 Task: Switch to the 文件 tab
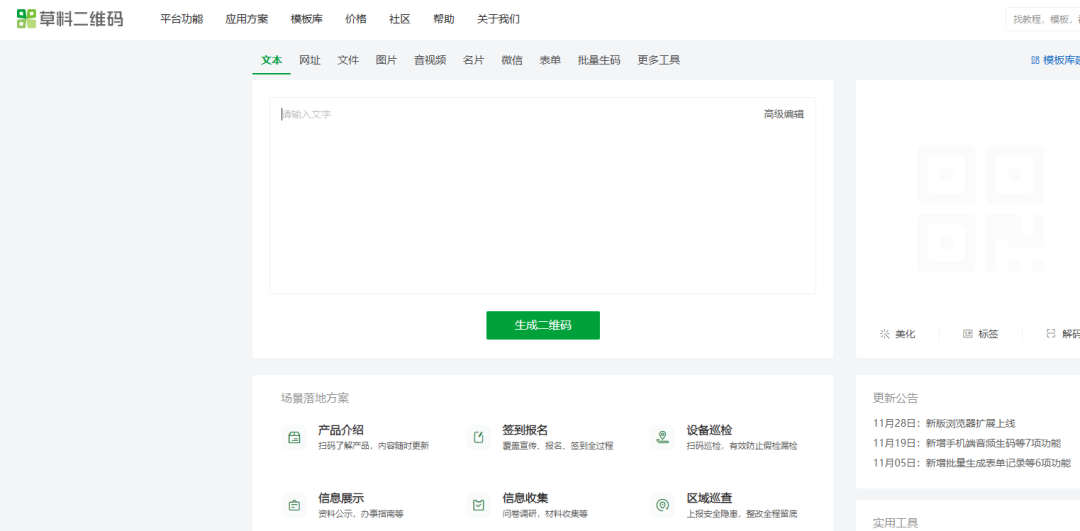point(348,60)
